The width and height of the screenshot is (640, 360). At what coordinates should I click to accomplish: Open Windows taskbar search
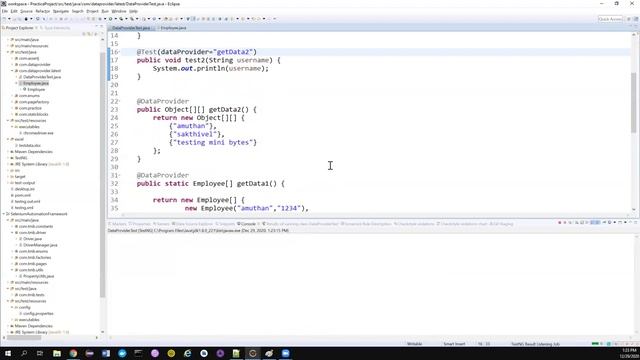click(x=24, y=353)
